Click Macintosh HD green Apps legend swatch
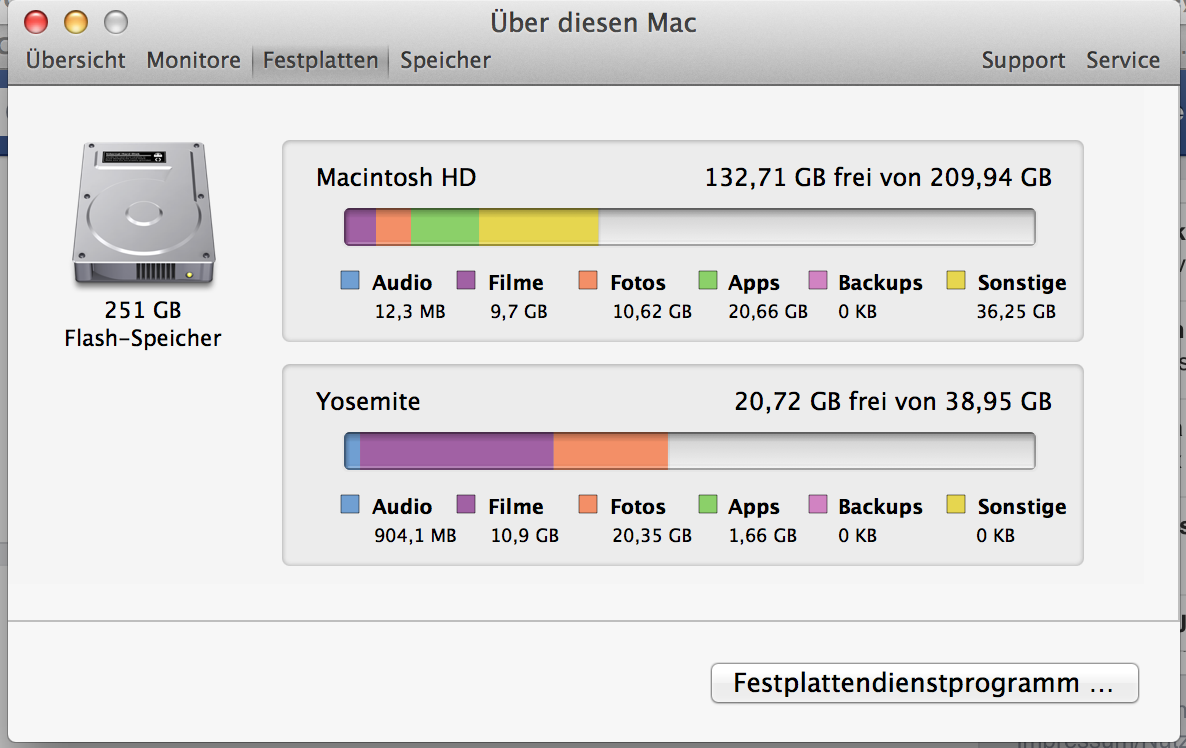 pyautogui.click(x=708, y=280)
